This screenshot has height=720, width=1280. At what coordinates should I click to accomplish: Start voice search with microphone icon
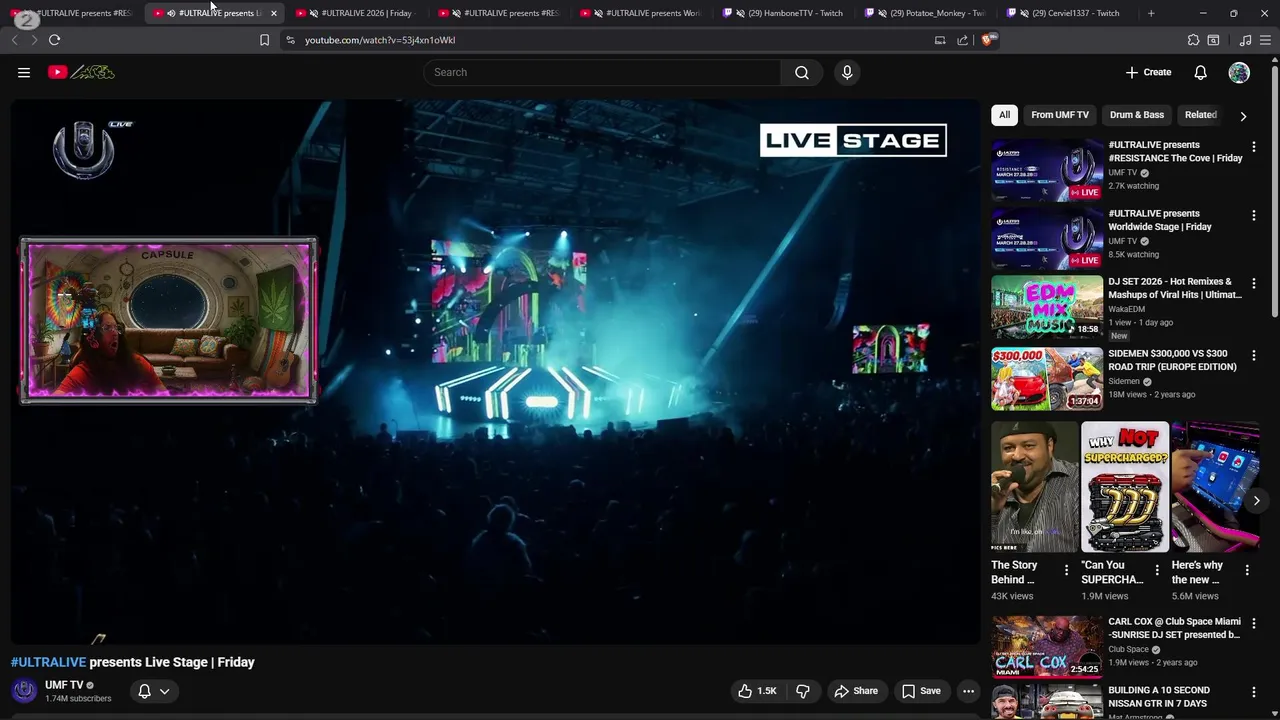[847, 72]
